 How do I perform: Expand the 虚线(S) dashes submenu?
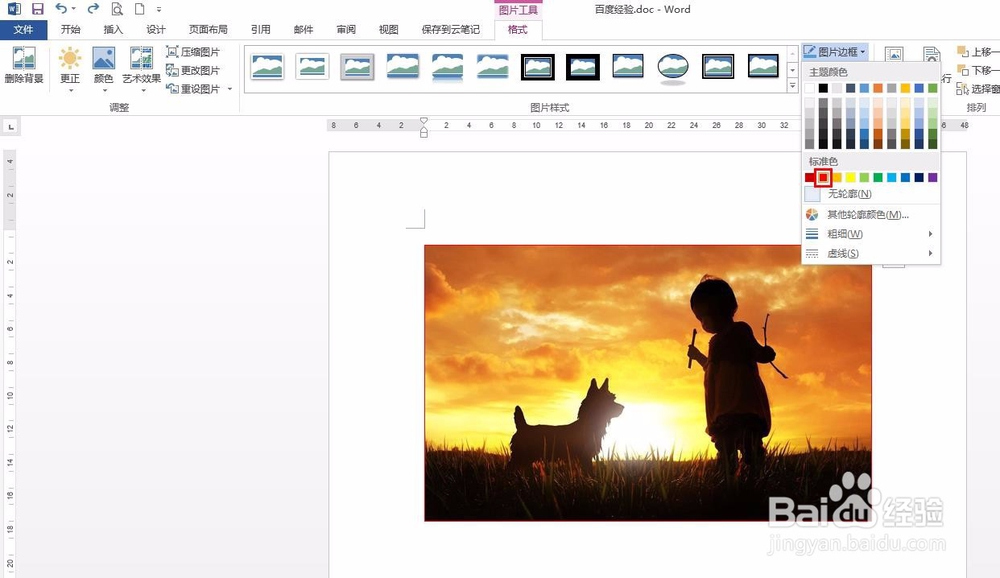coord(871,253)
